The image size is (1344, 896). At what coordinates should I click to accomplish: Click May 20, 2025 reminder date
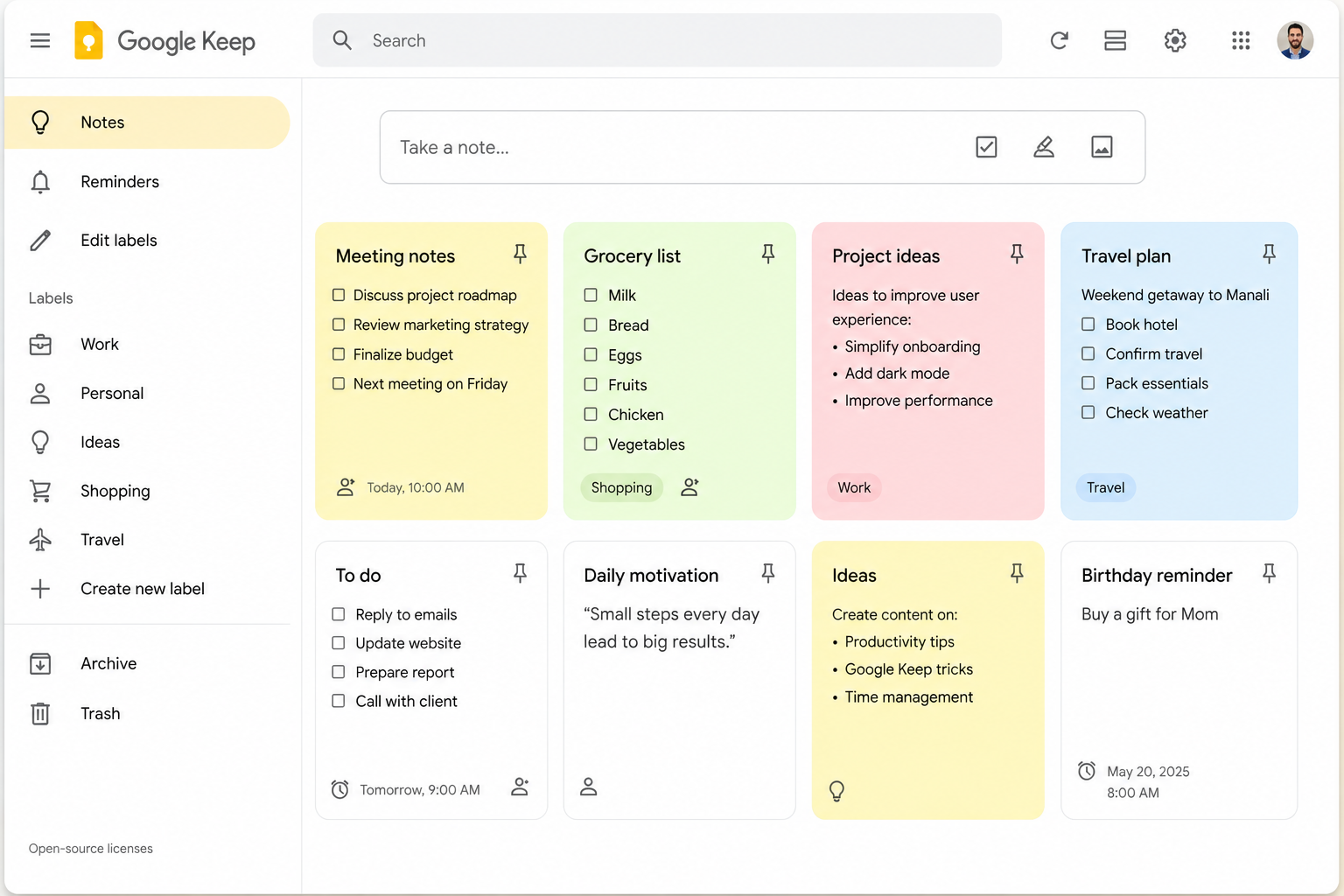pos(1148,772)
